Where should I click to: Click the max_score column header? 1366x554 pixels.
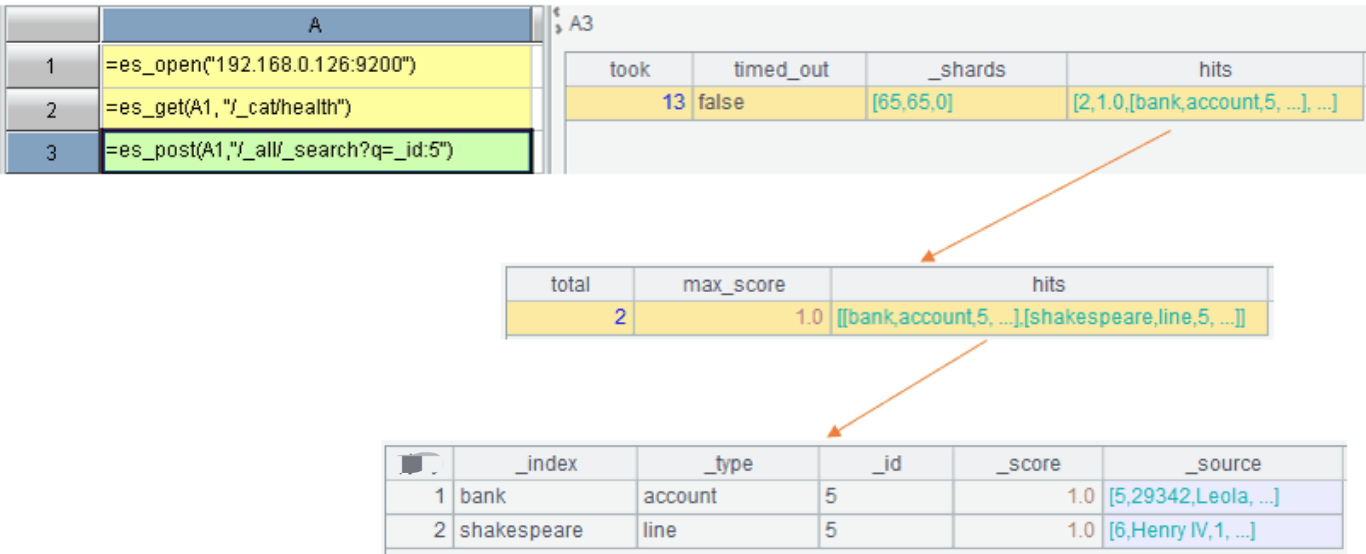733,285
